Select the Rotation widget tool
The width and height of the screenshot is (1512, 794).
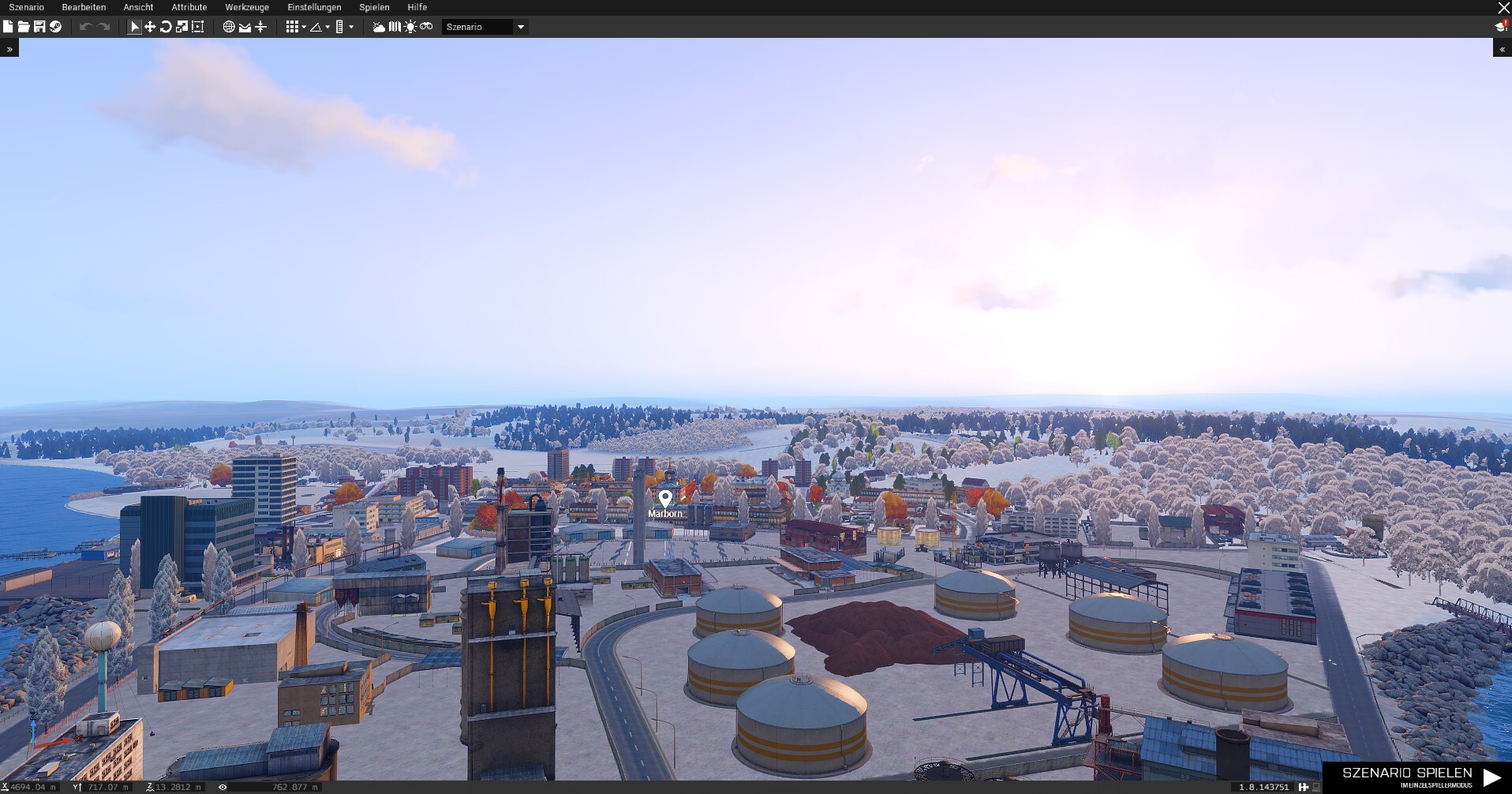166,27
